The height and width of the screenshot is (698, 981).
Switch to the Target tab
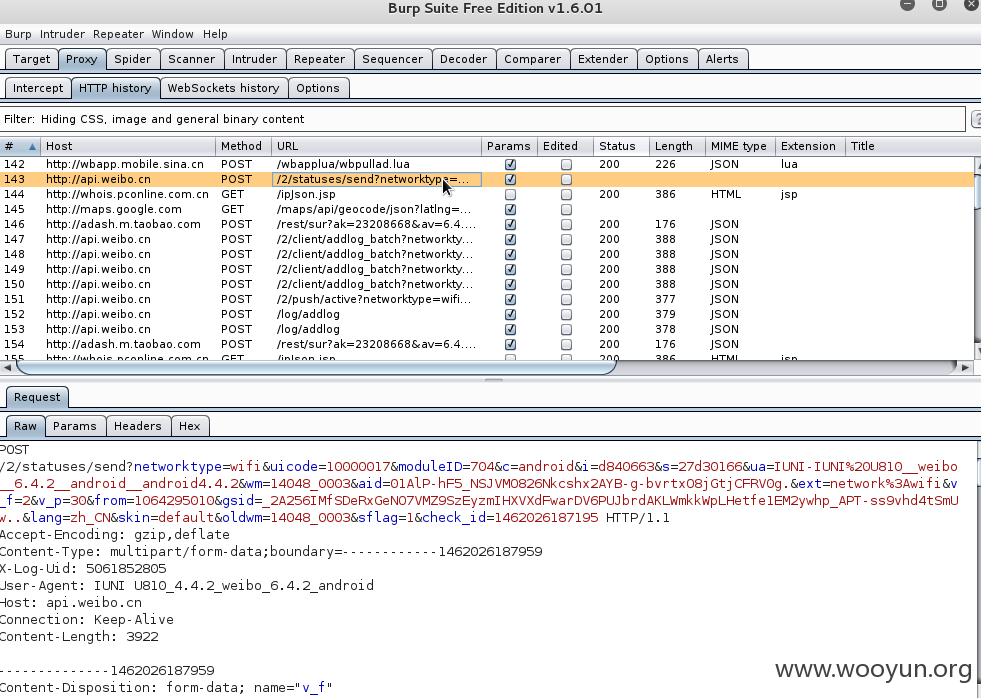pos(31,59)
